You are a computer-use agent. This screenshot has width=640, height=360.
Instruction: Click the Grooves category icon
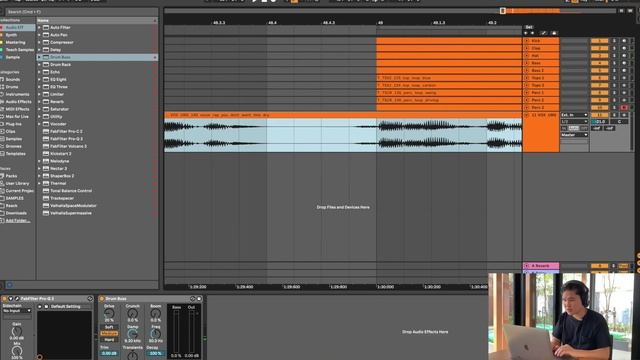pyautogui.click(x=2, y=146)
